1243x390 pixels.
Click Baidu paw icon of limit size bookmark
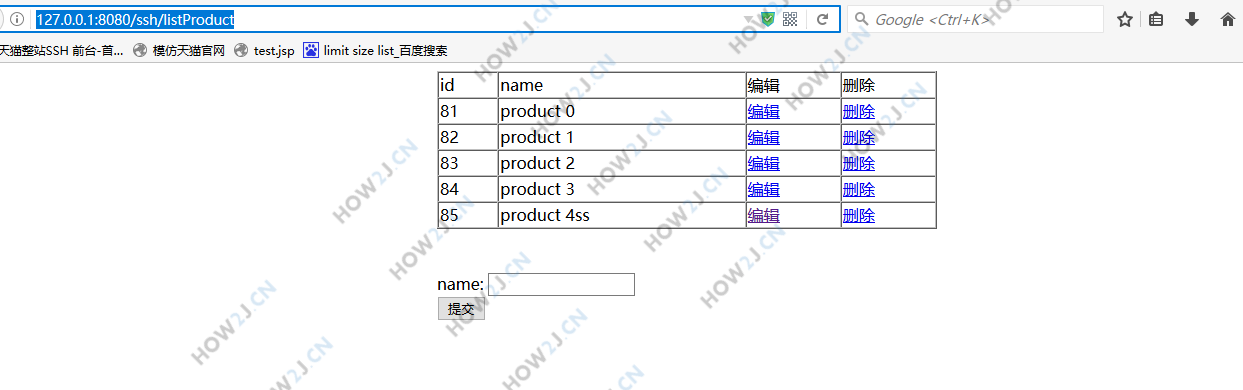(x=311, y=50)
